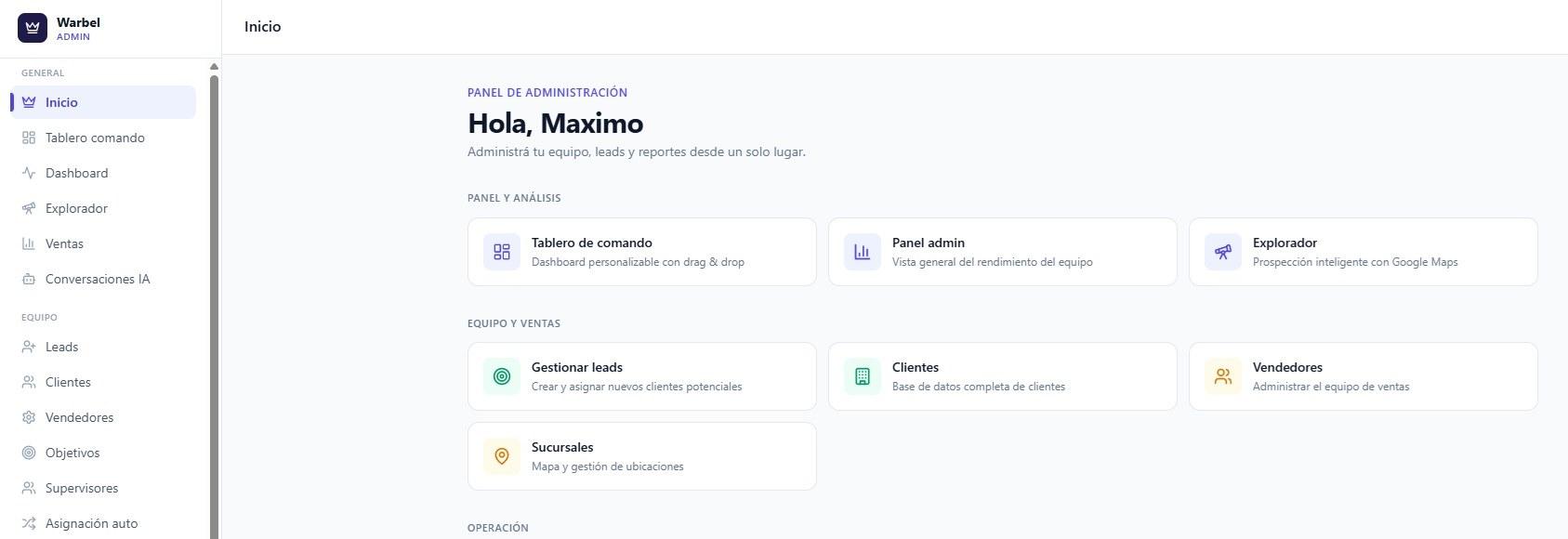Screen dimensions: 1568x539
Task: Select the Asignación auto shuffle icon
Action: (x=29, y=523)
